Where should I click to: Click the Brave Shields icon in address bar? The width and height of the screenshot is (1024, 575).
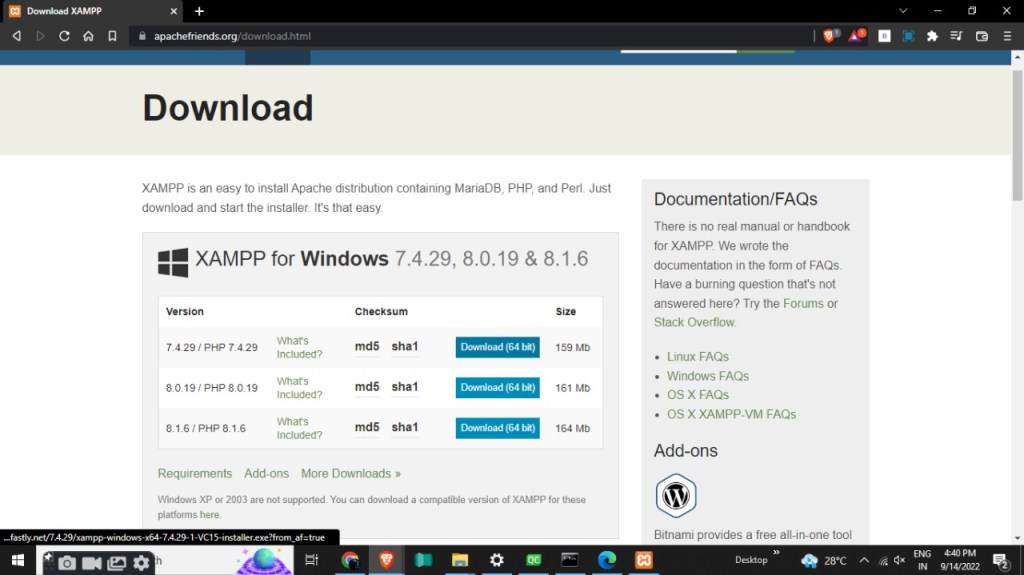tap(830, 36)
